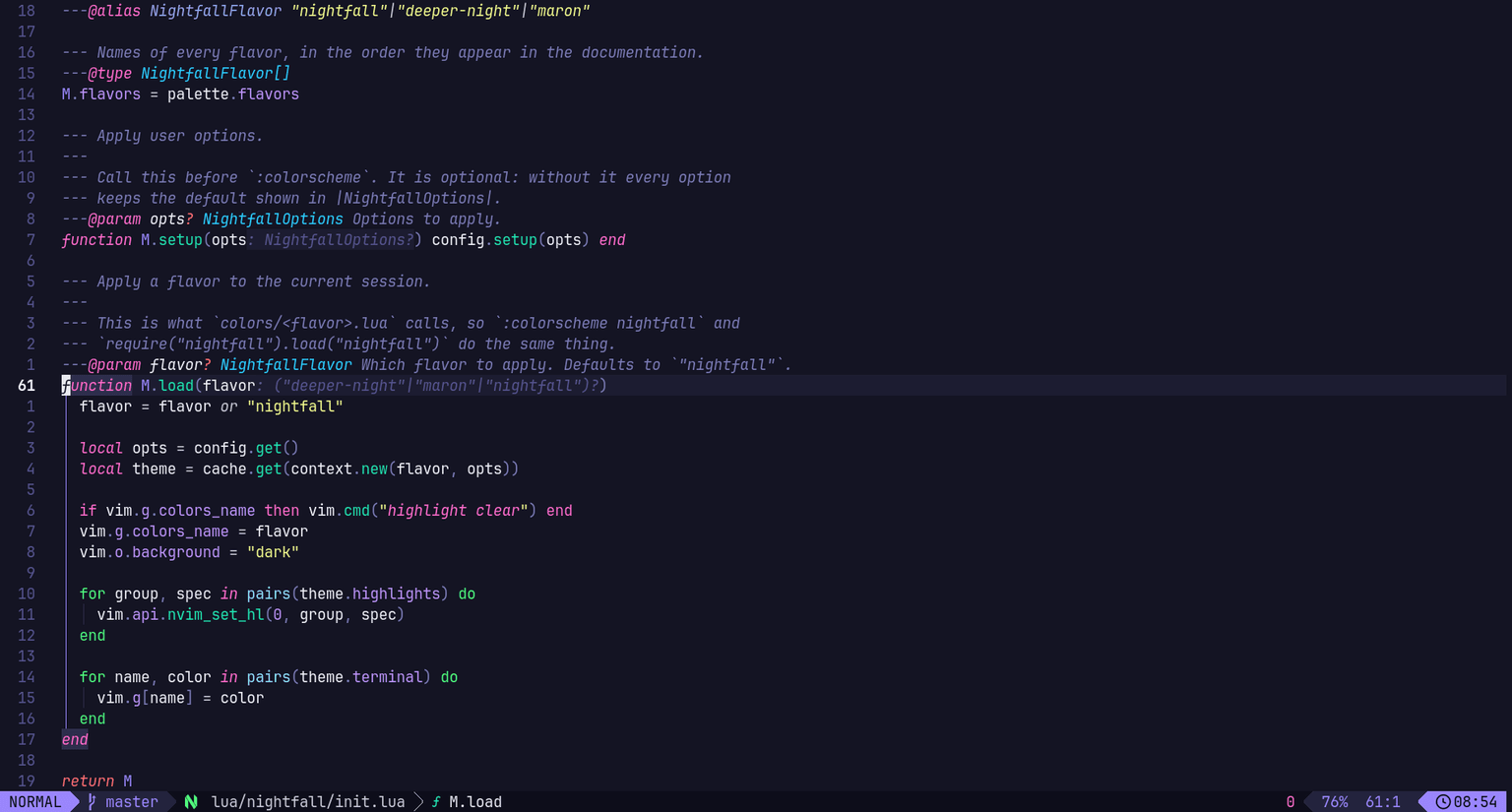1512x812 pixels.
Task: Click the 61:1 cursor position indicator
Action: [1383, 802]
